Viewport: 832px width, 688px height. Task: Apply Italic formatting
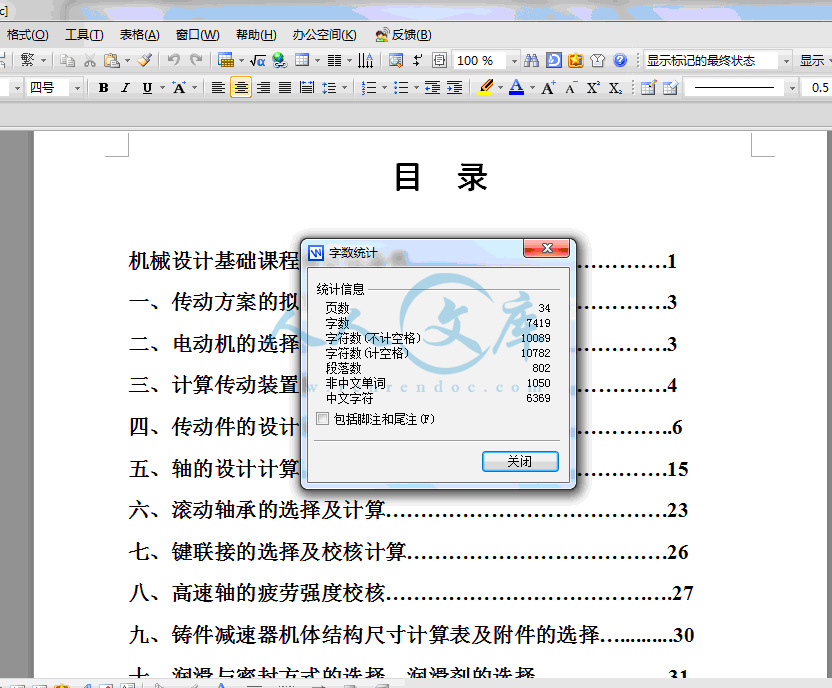(x=125, y=88)
